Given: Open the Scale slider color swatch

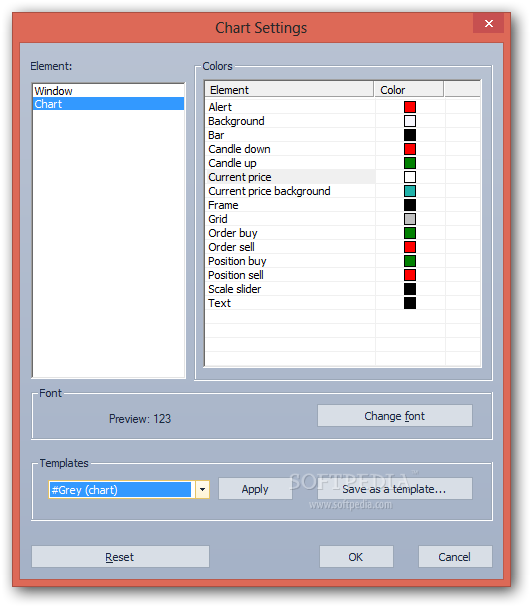Looking at the screenshot, I should [x=410, y=289].
